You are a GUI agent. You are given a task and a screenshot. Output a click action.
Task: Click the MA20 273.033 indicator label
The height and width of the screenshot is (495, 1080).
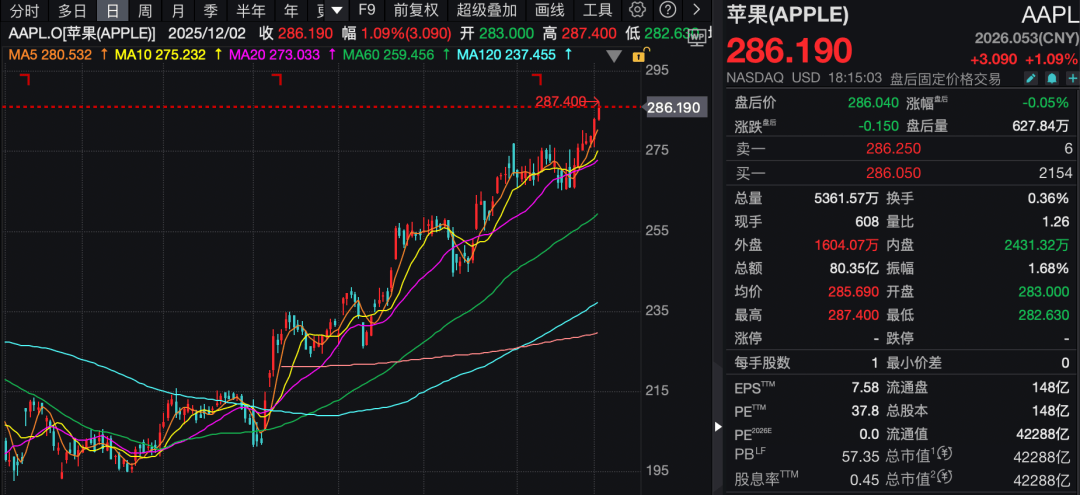(x=274, y=55)
